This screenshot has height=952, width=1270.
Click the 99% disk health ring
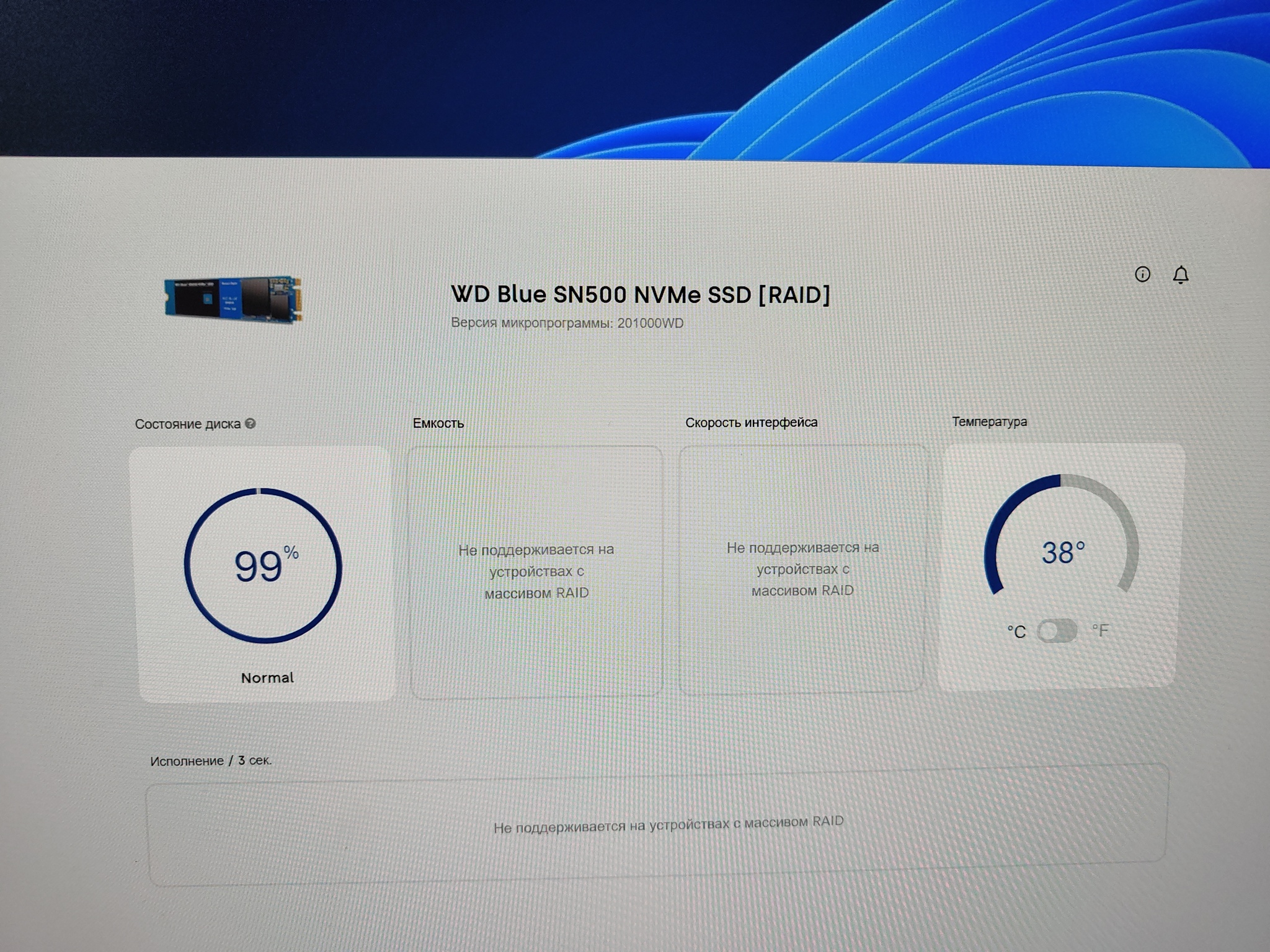coord(264,565)
